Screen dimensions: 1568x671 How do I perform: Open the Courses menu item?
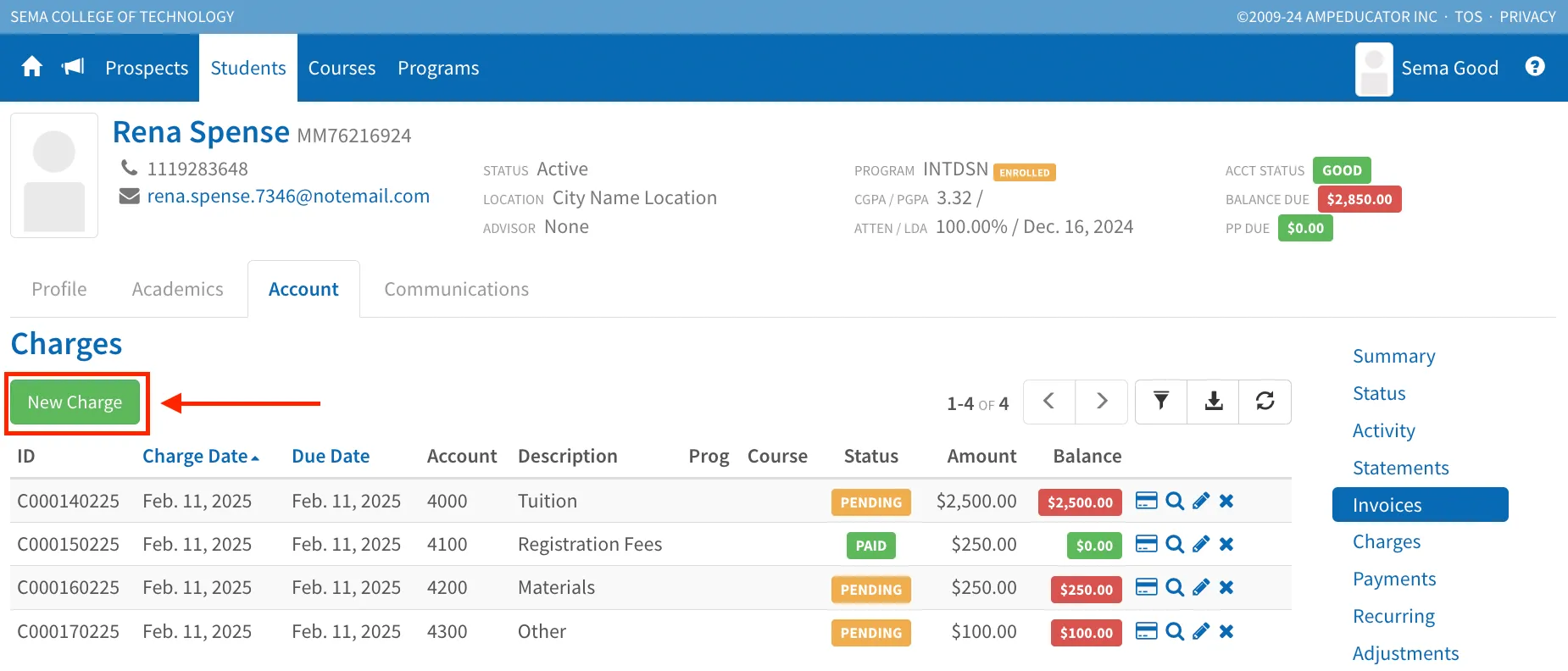[342, 68]
